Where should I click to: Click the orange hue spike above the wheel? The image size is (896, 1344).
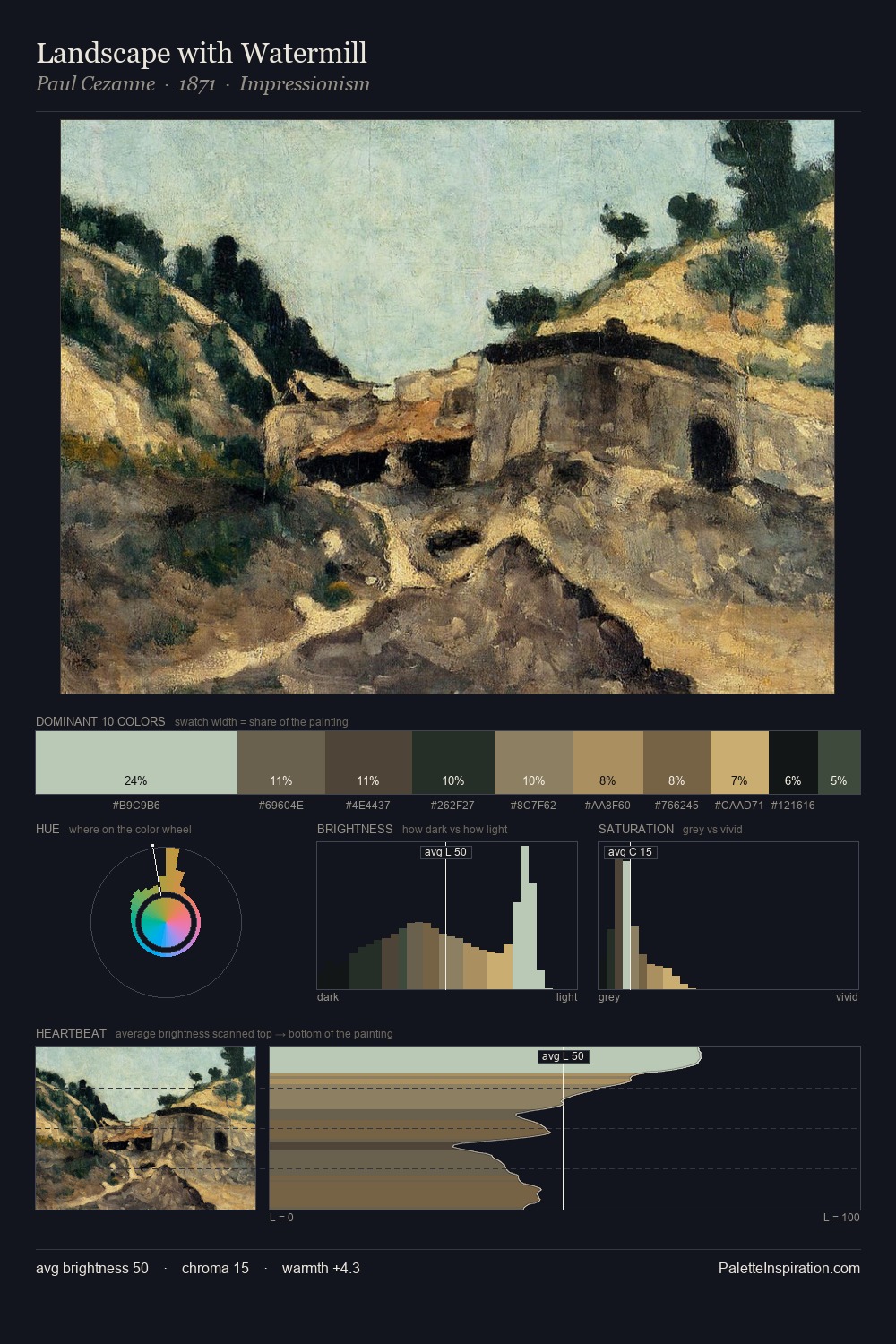(x=172, y=869)
